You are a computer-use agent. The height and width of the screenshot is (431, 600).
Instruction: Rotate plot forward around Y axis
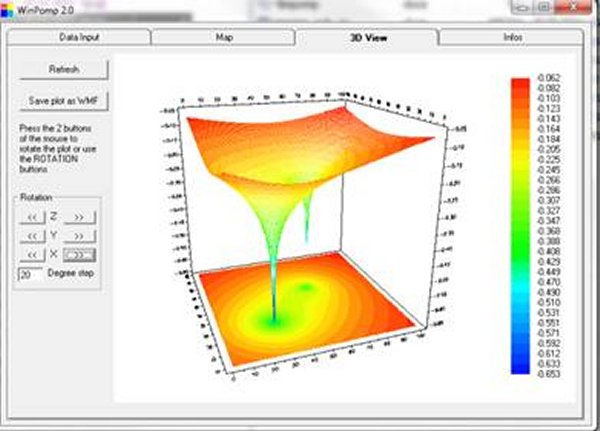tap(78, 235)
